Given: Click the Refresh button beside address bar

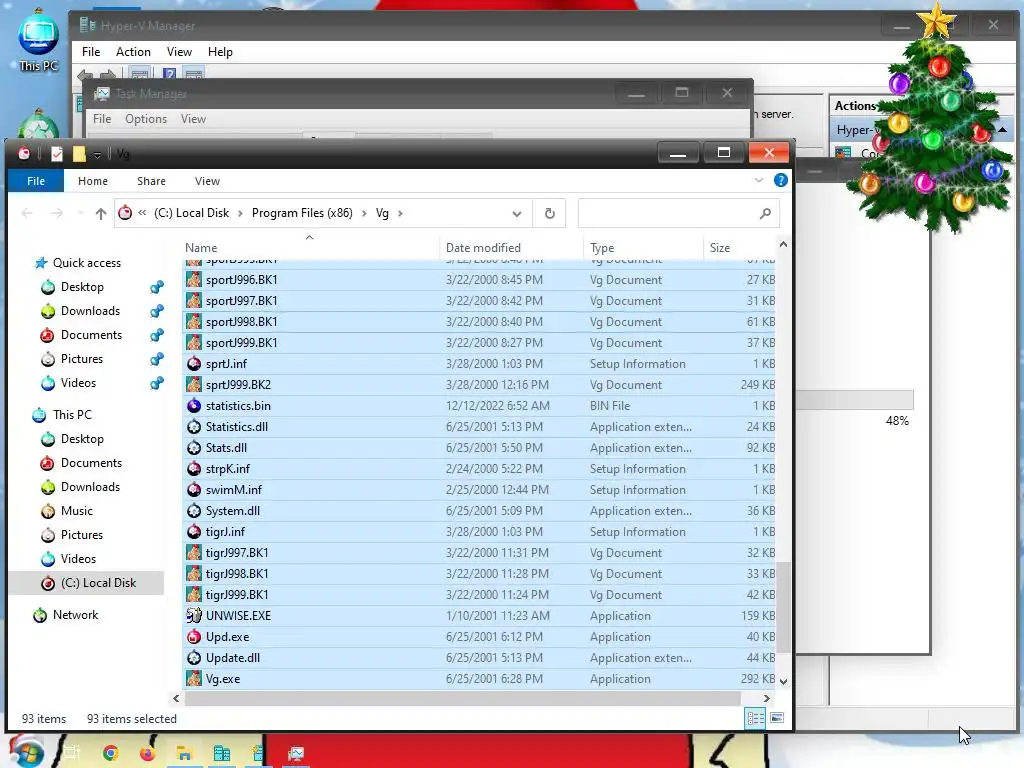Looking at the screenshot, I should point(549,214).
